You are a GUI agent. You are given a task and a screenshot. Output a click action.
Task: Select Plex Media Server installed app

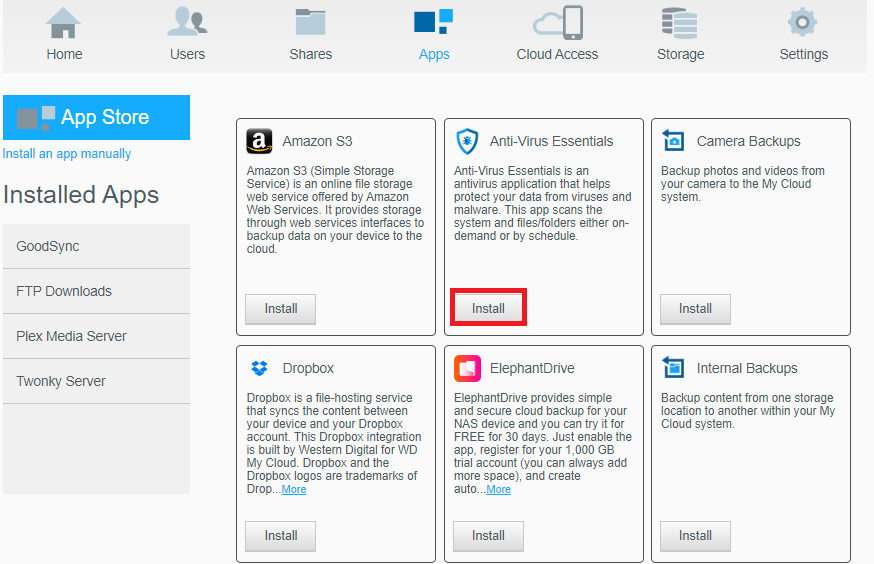(96, 336)
